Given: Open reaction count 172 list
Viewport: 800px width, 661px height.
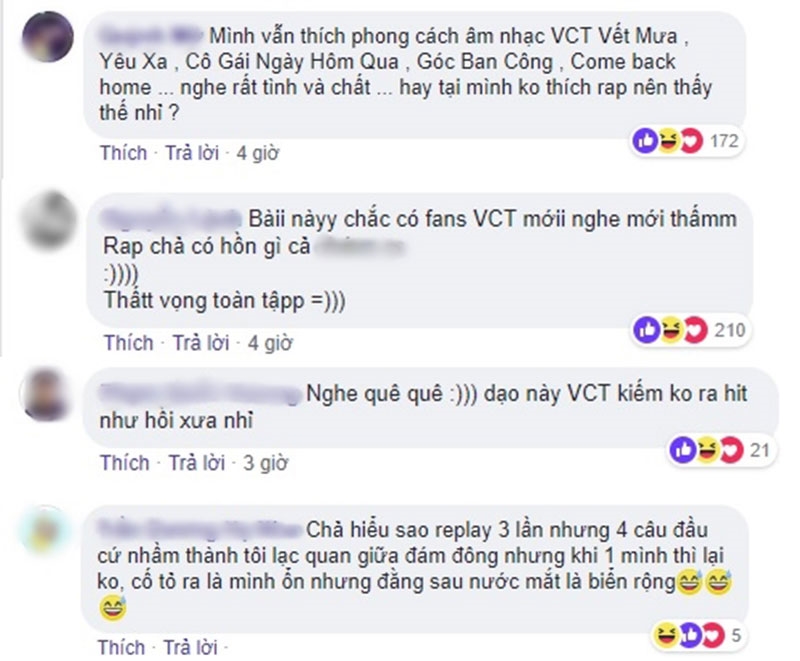Looking at the screenshot, I should click(x=724, y=141).
